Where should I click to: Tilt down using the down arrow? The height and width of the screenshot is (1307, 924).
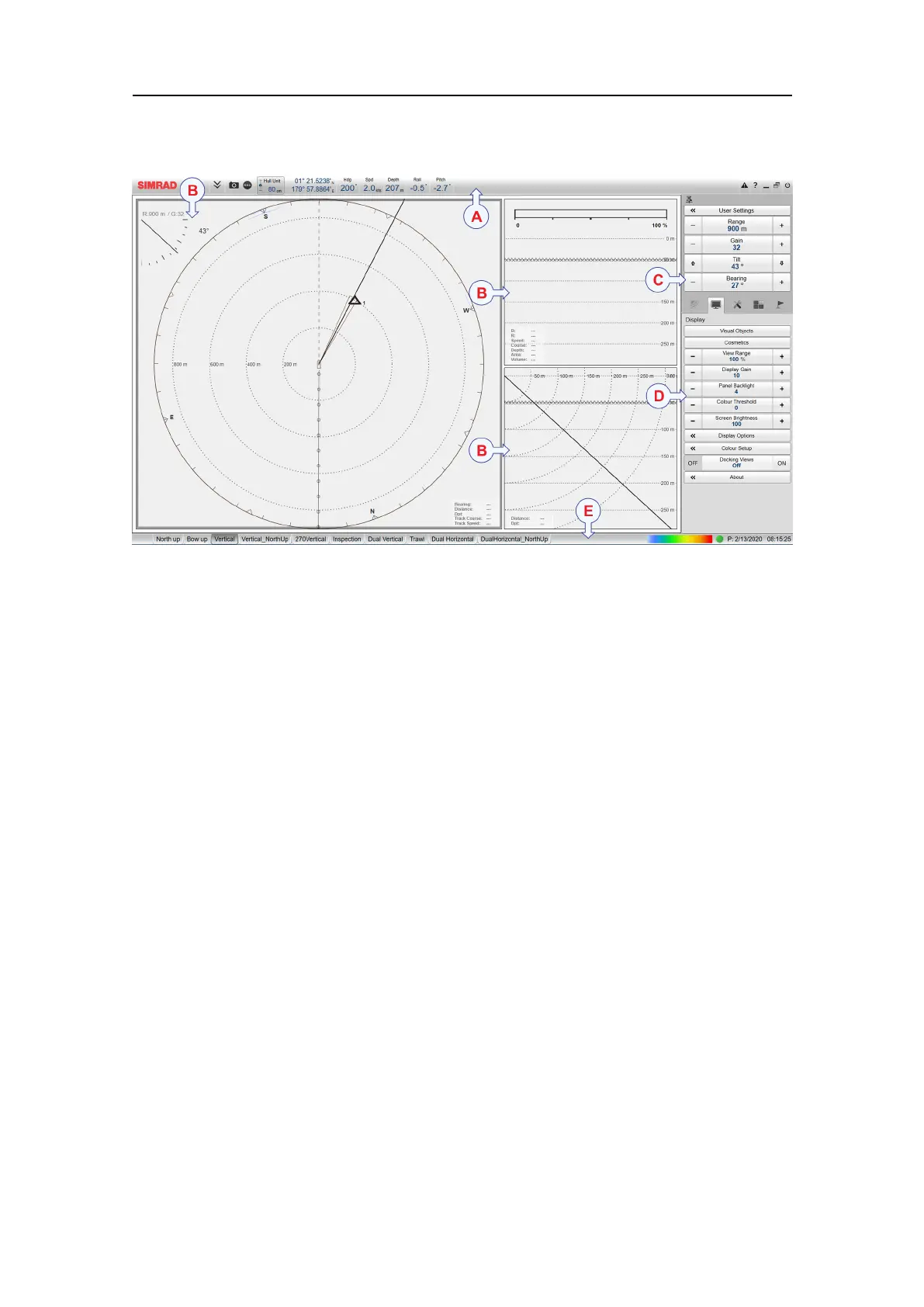click(781, 263)
